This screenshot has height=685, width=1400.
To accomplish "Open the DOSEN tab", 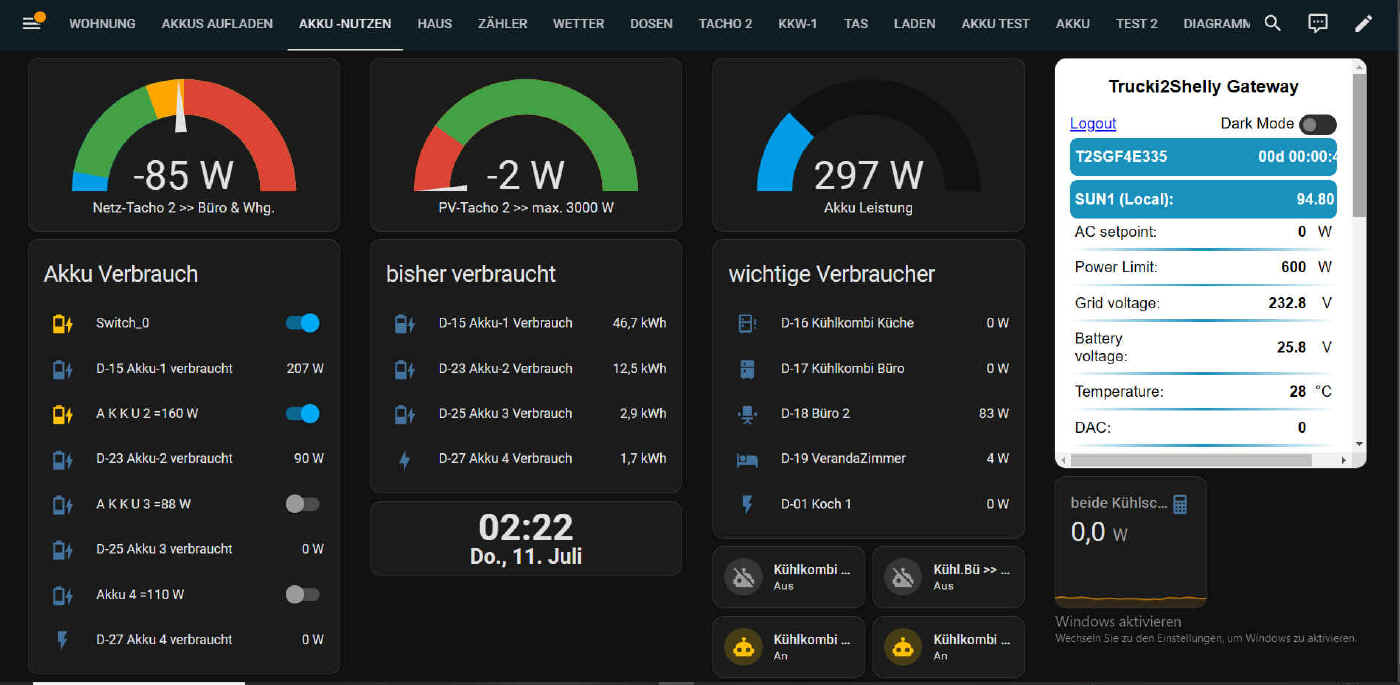I will tap(651, 23).
